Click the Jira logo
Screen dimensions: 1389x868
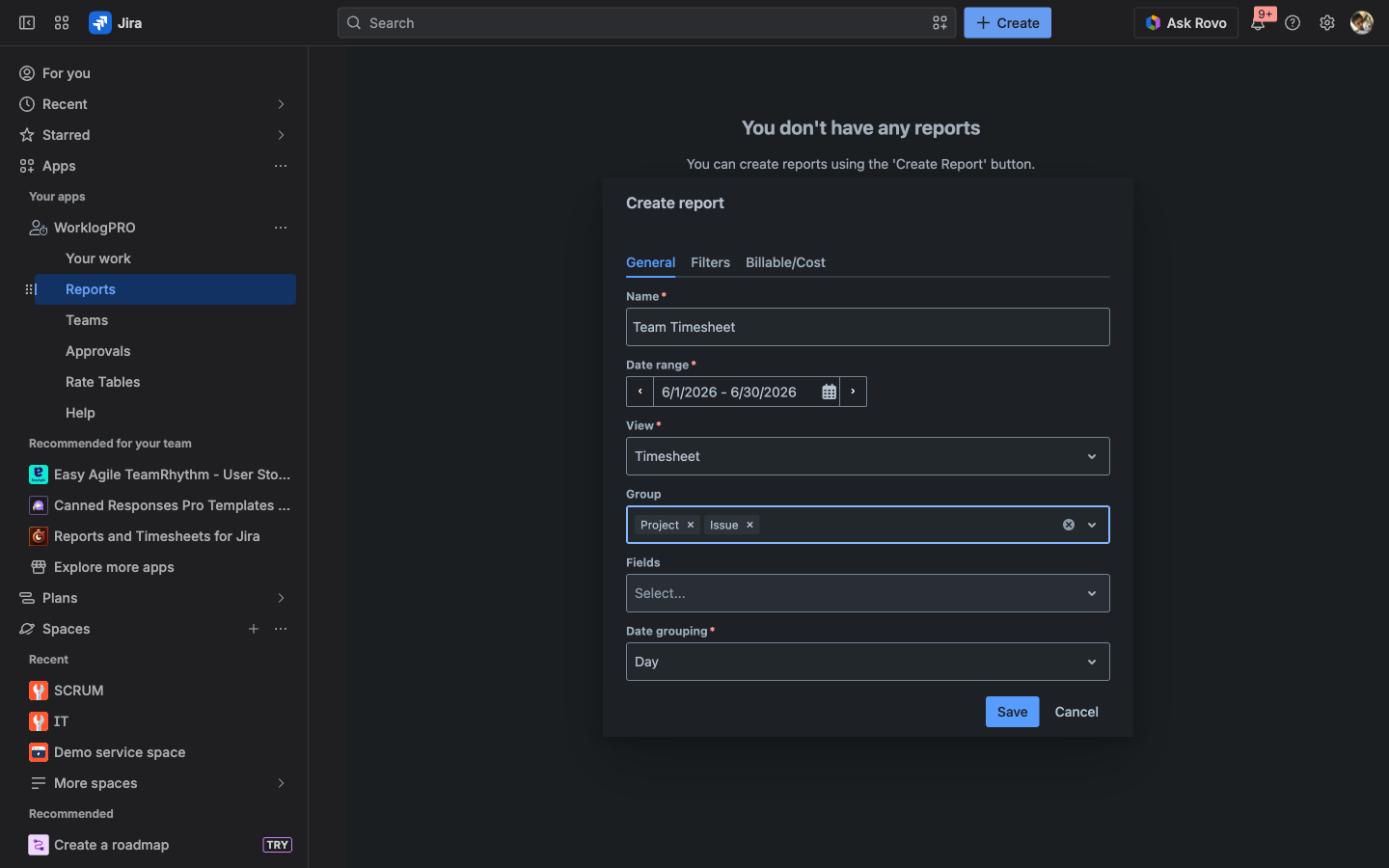(x=116, y=23)
